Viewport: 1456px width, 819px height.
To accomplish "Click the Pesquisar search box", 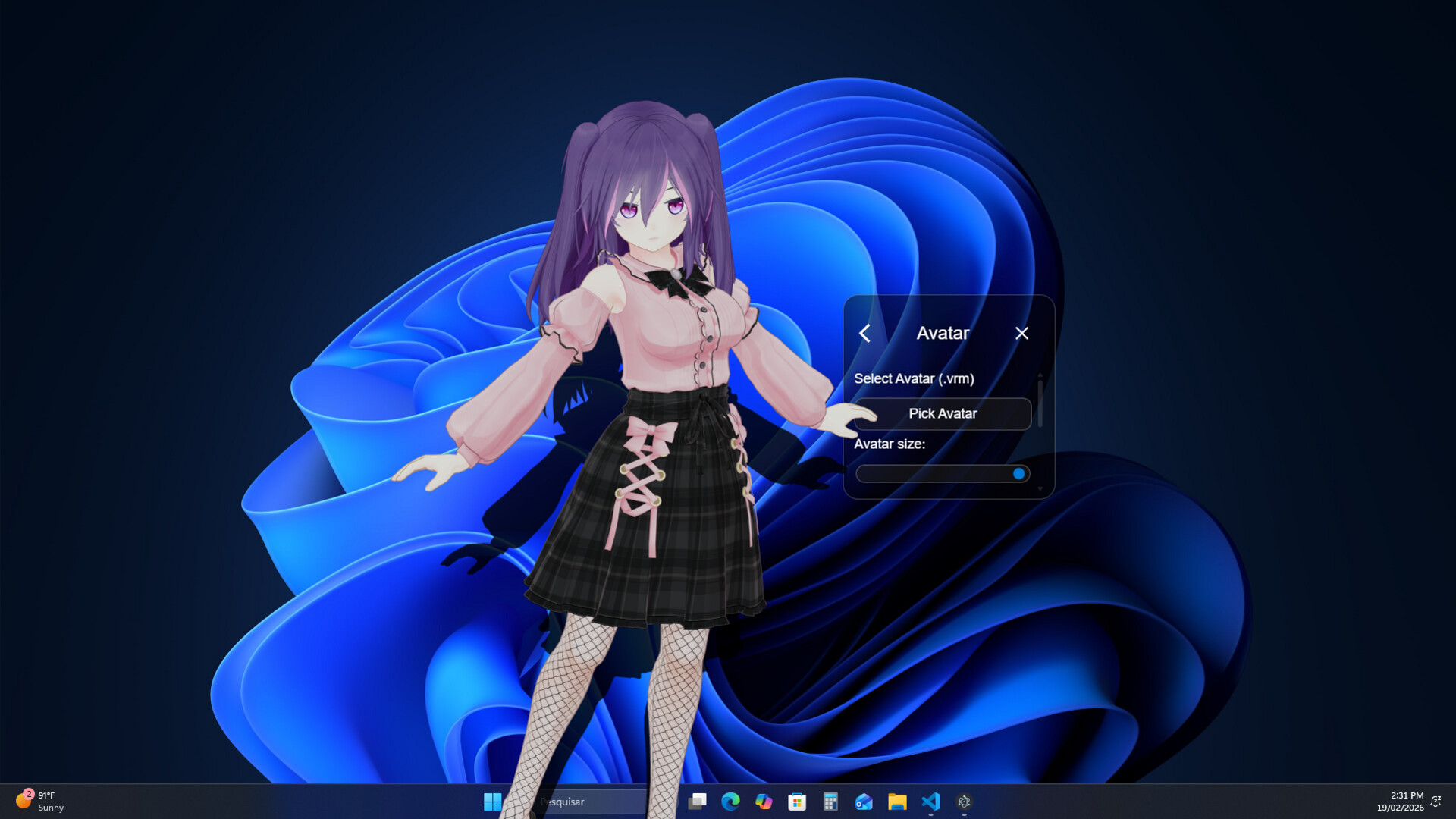I will 591,802.
